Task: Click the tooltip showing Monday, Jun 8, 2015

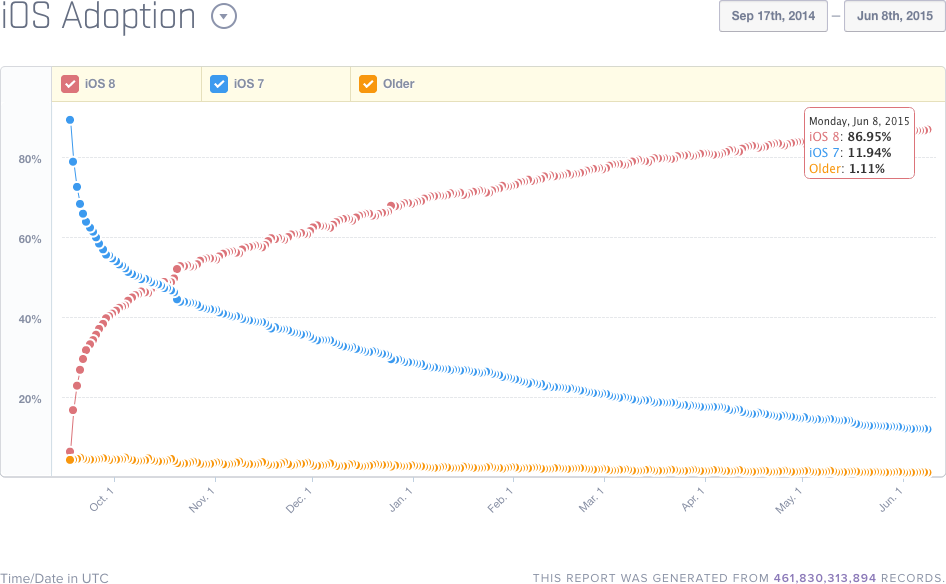Action: tap(858, 121)
